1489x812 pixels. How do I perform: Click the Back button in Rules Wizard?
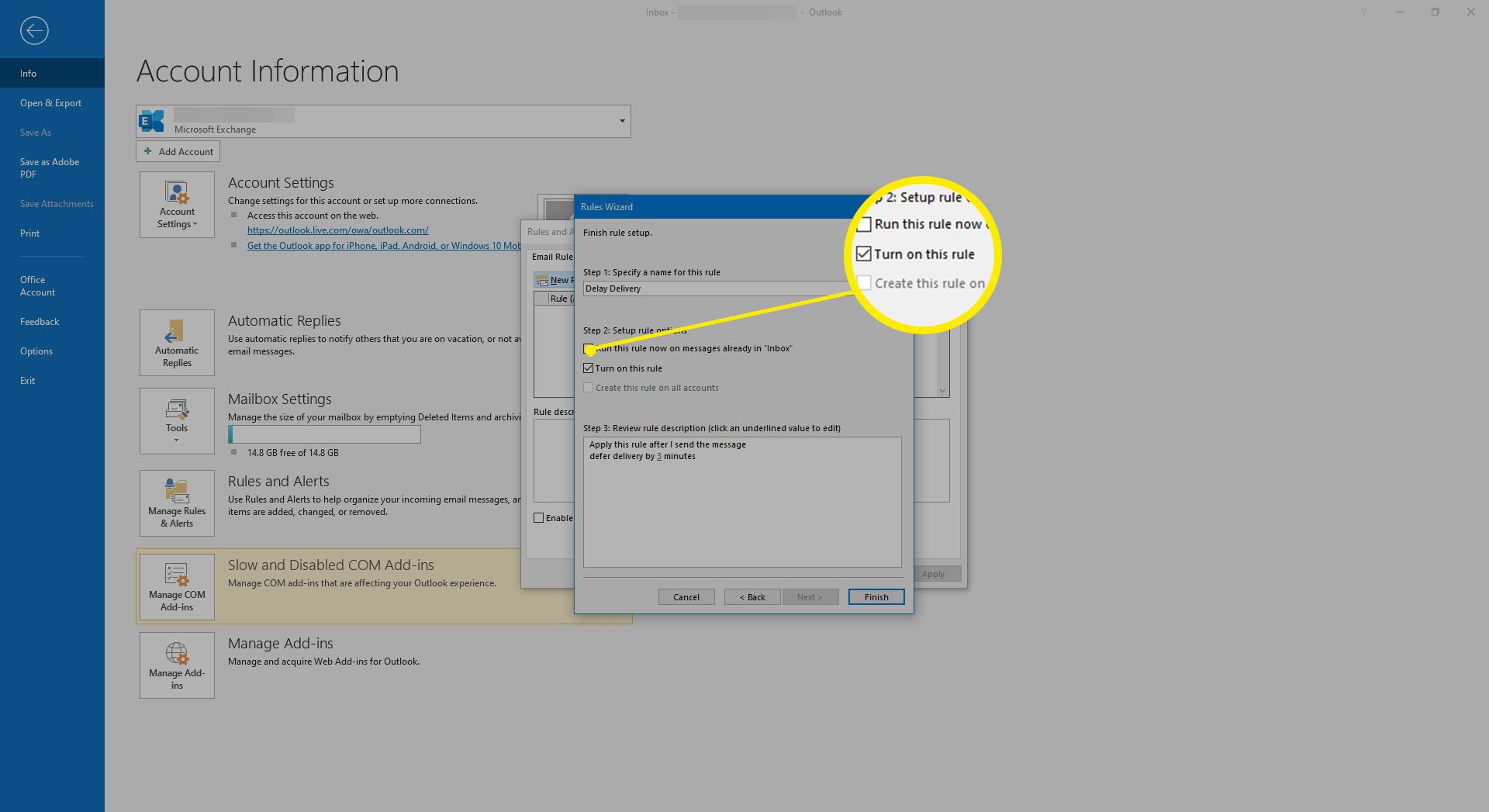[752, 597]
